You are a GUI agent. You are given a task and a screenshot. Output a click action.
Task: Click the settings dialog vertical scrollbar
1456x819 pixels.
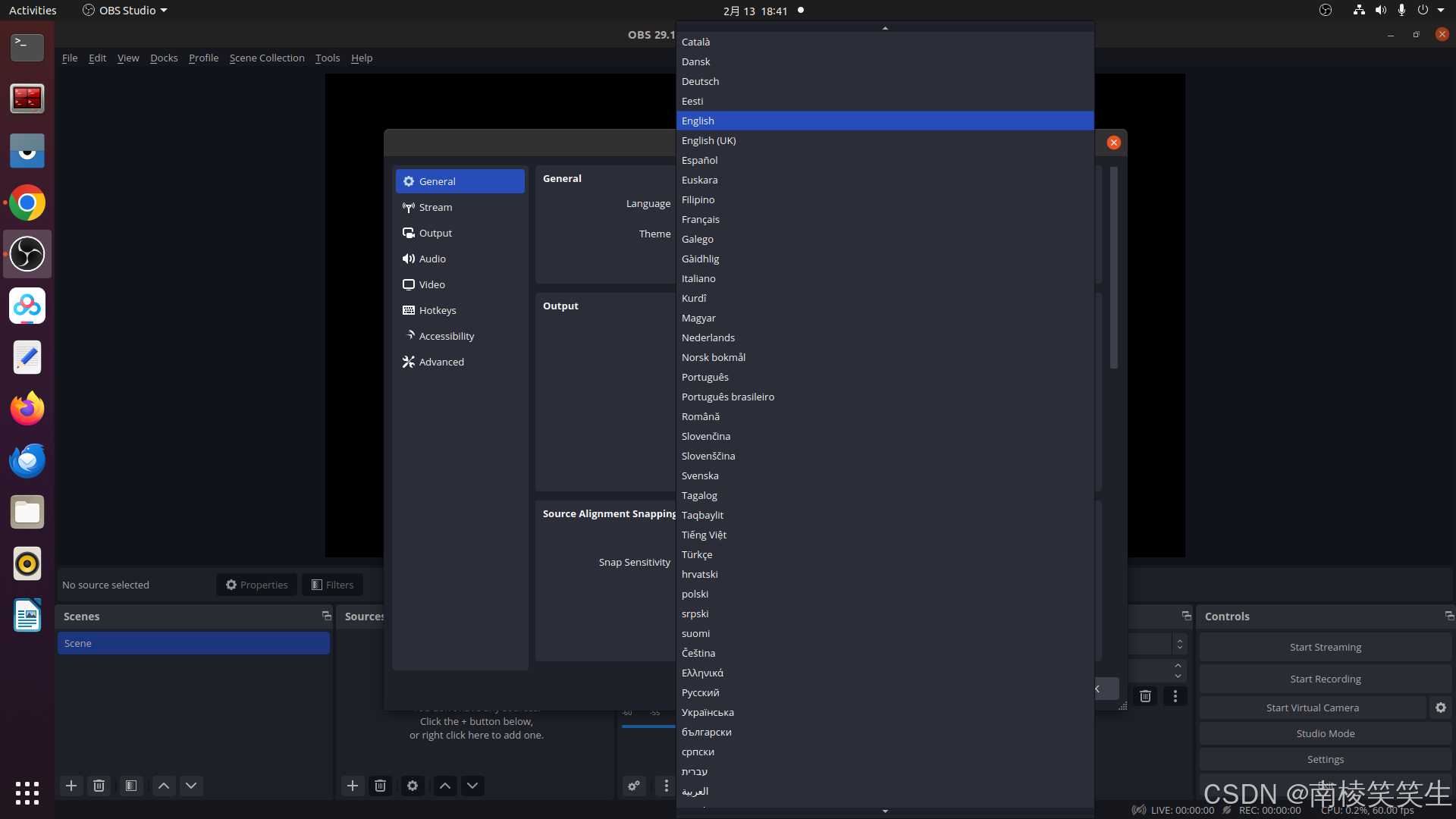pos(1113,268)
